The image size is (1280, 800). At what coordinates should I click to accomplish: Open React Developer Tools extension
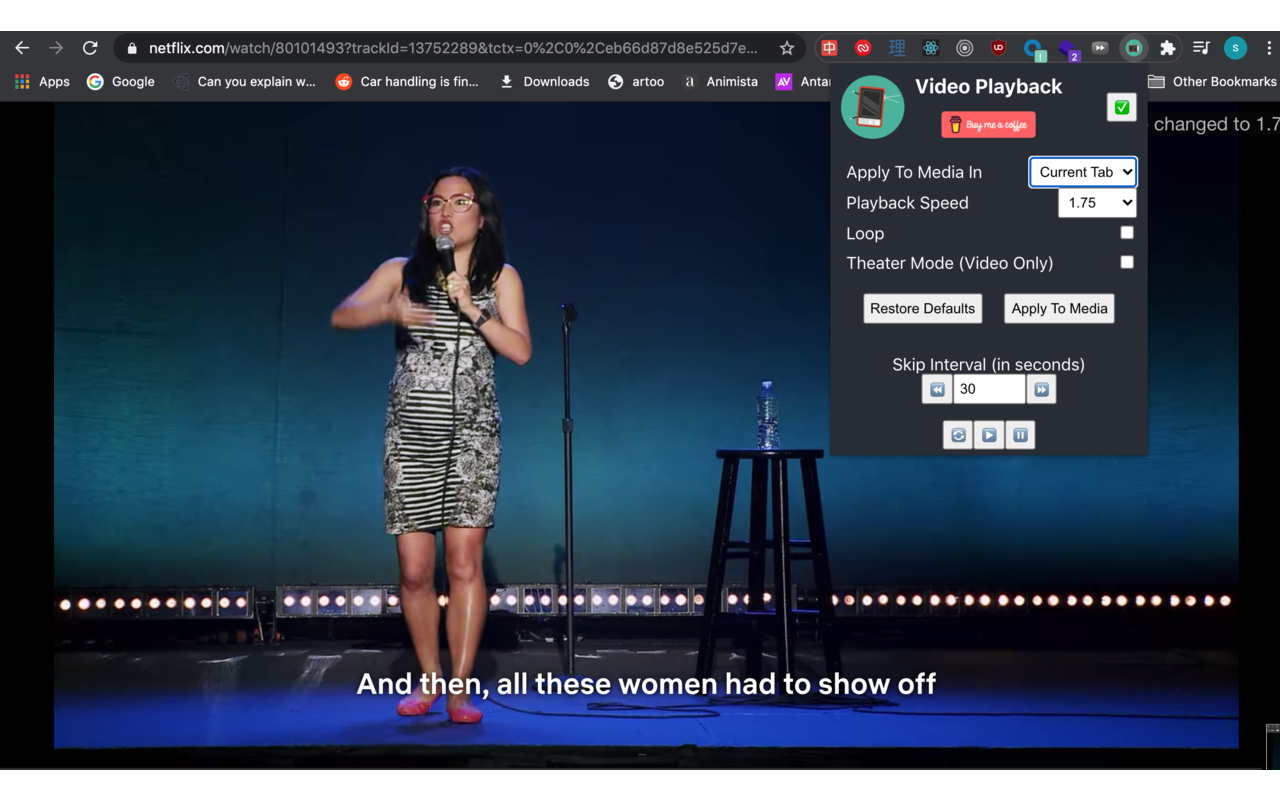931,48
